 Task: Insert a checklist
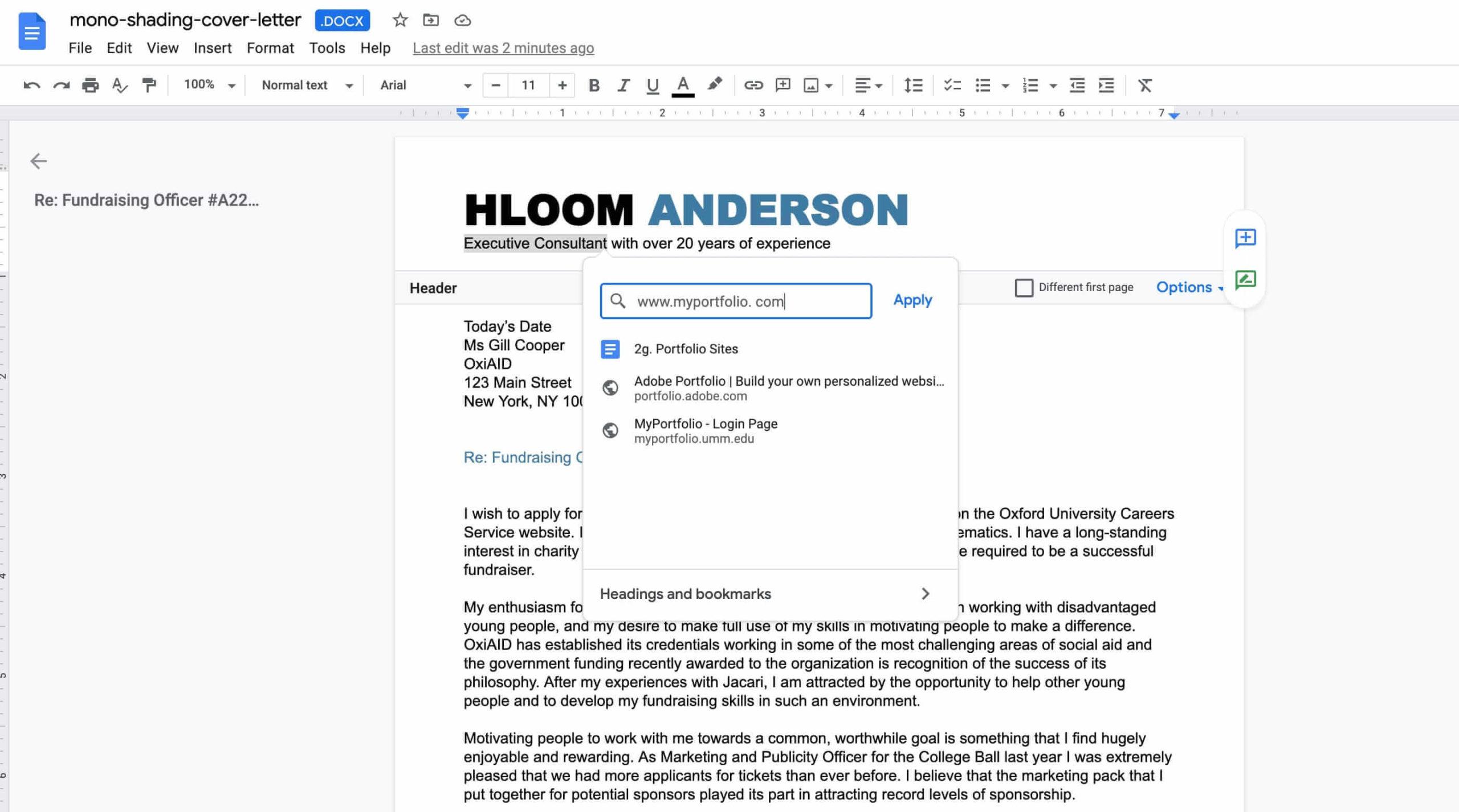point(952,85)
